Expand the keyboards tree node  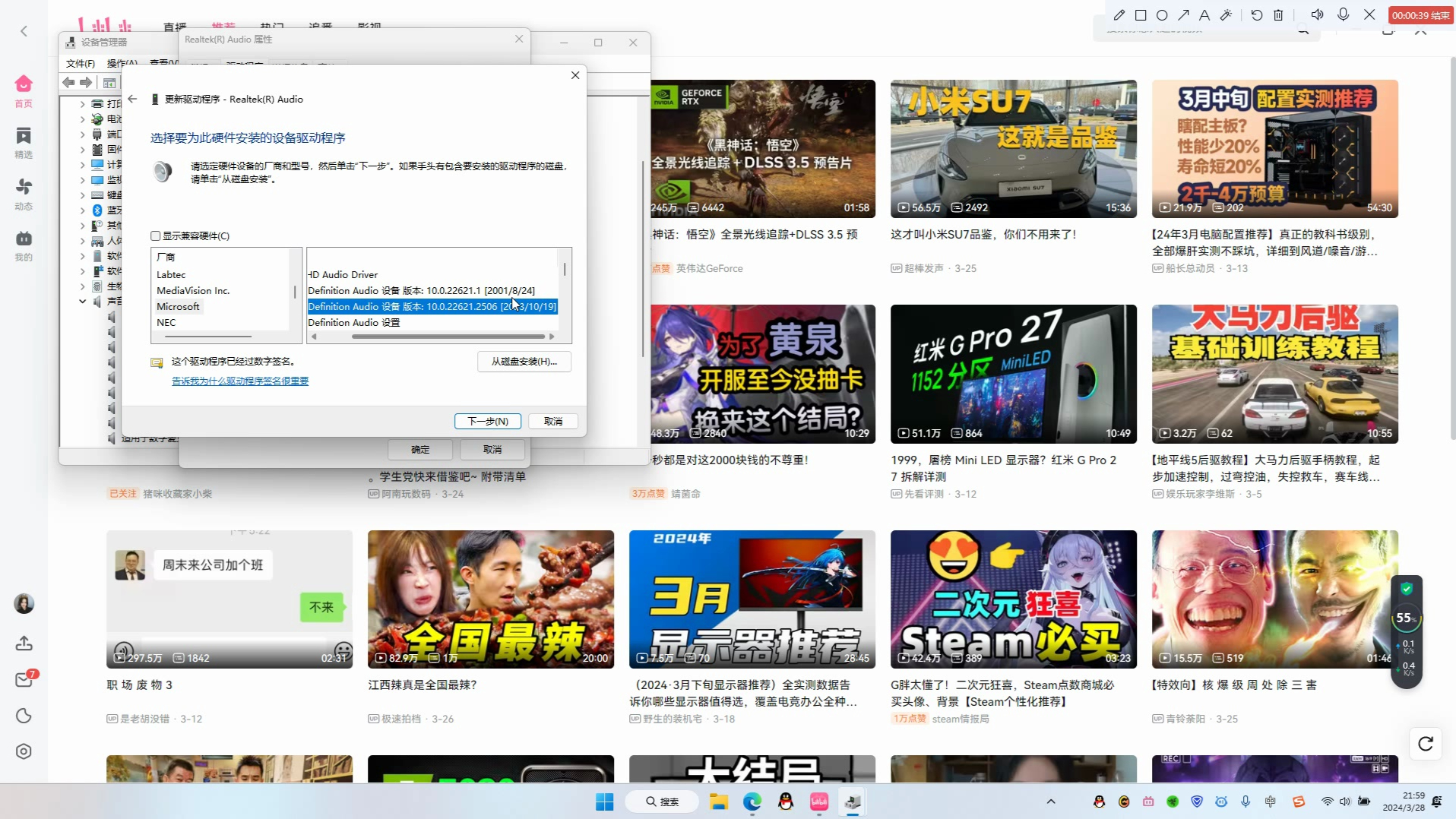tap(83, 194)
